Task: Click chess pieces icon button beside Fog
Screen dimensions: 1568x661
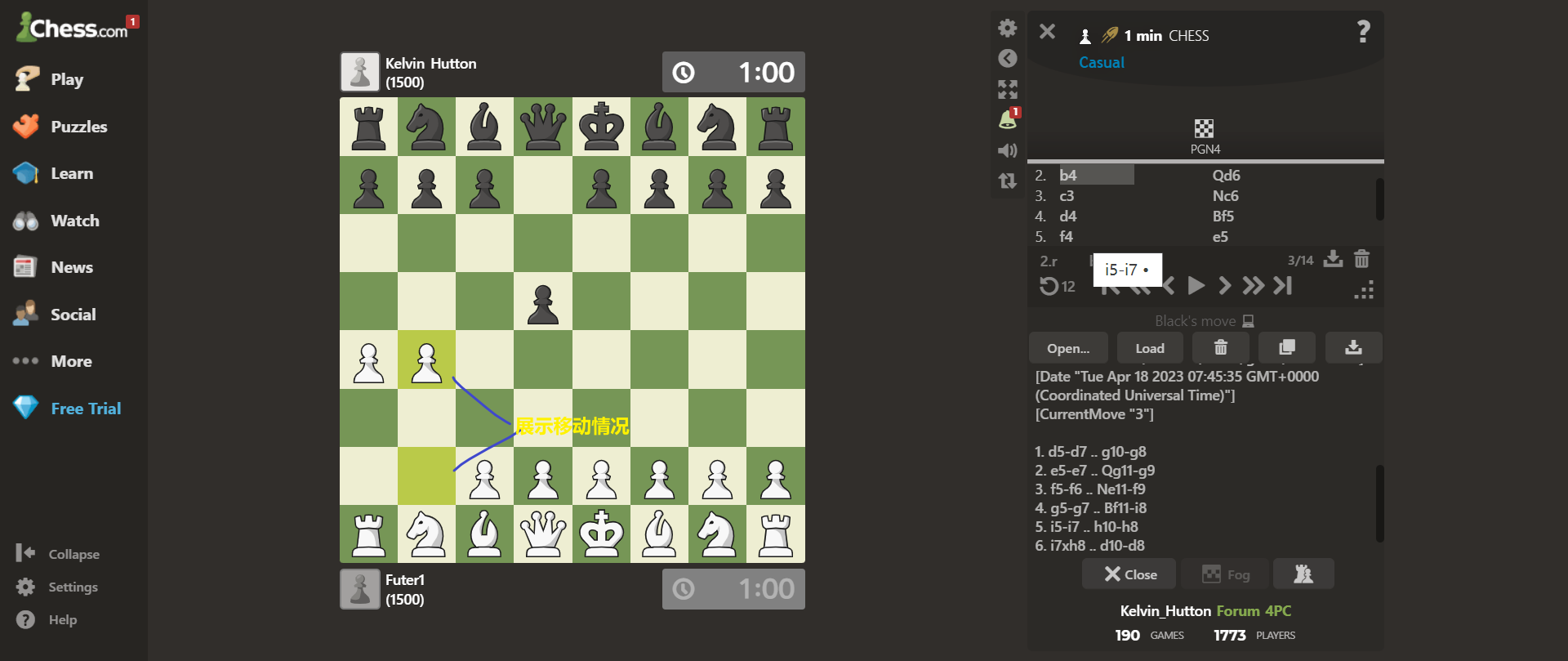Action: coord(1303,574)
